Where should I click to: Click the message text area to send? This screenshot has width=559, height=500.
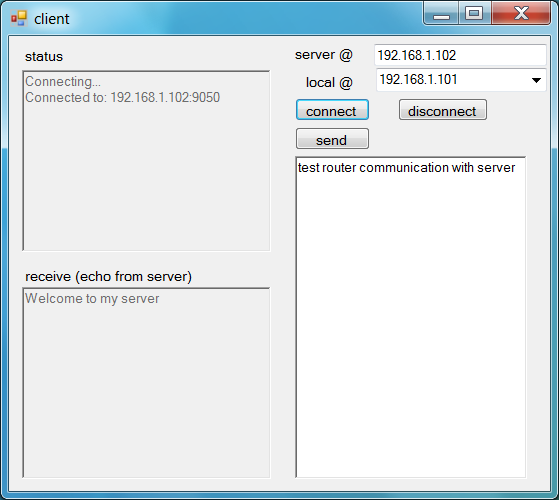tap(410, 317)
